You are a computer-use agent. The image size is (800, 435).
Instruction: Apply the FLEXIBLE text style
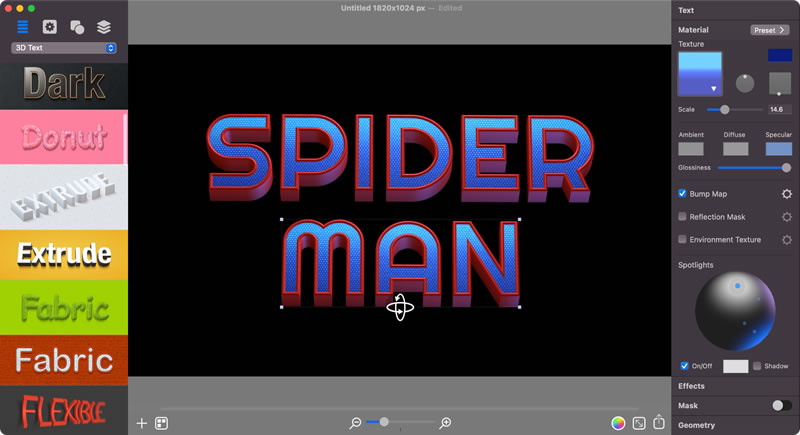tap(64, 411)
